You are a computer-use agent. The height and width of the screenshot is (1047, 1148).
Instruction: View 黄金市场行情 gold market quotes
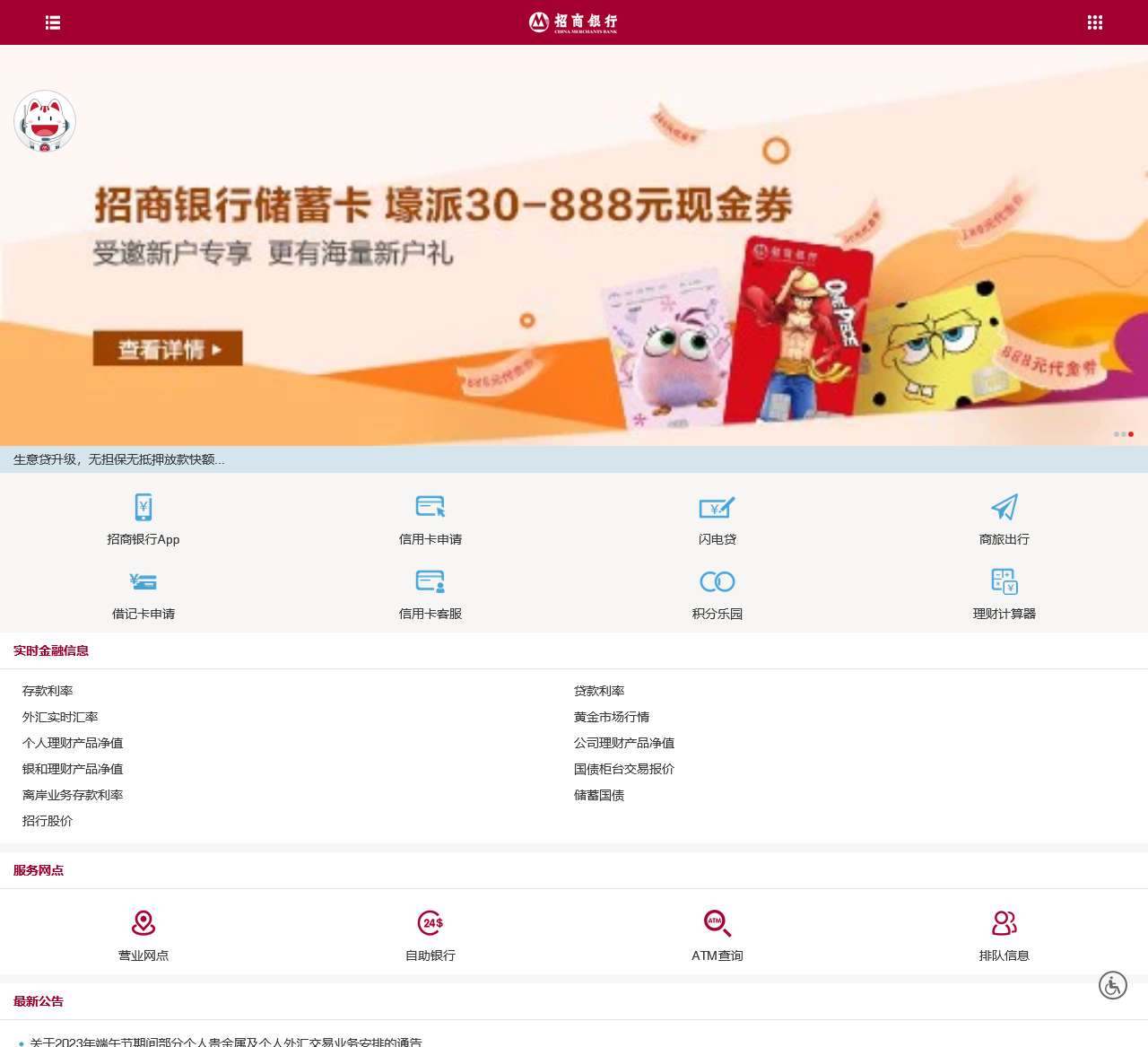(x=612, y=717)
